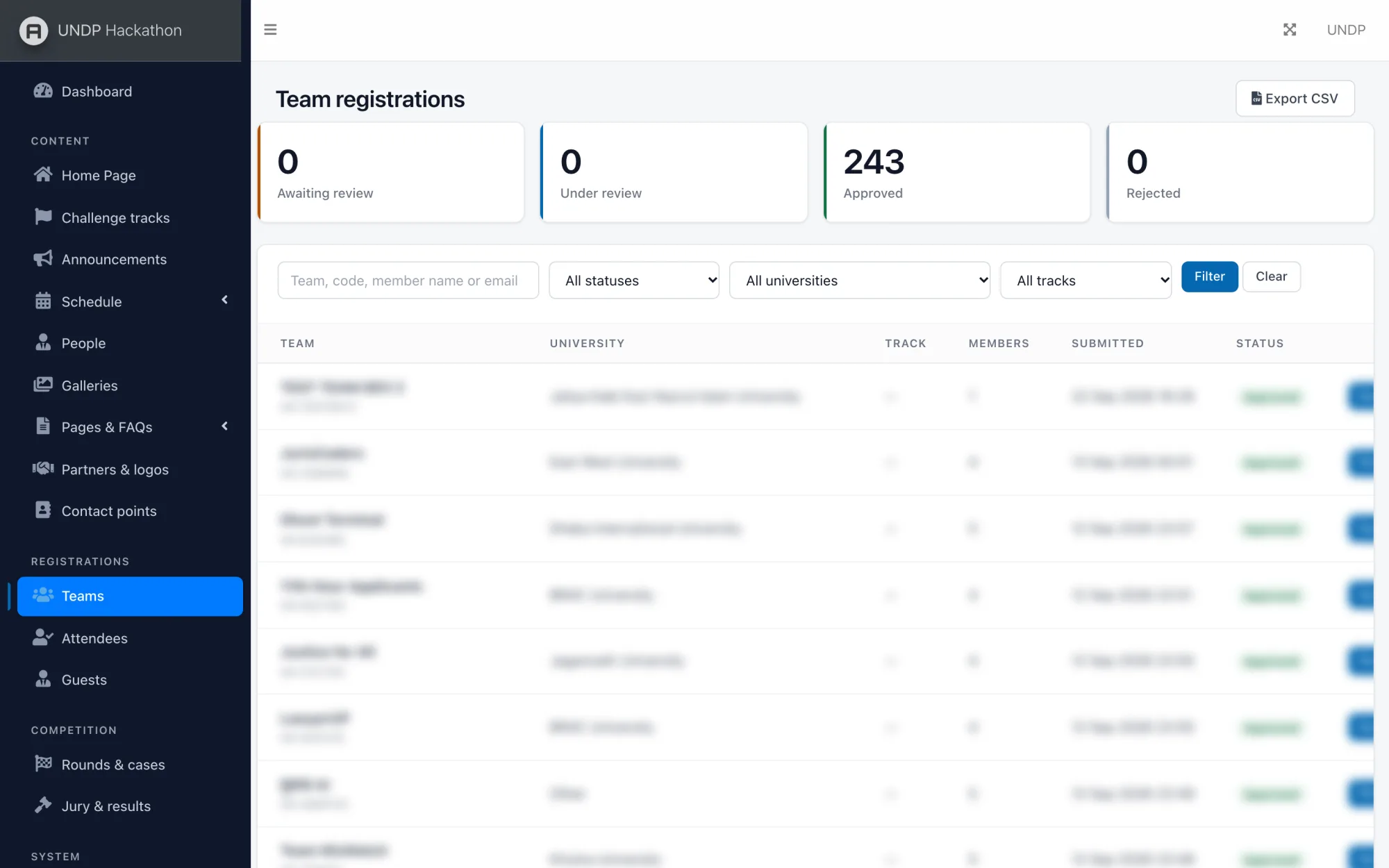Click the blue Filter button
Screen dimensions: 1389x868
pos(1209,276)
